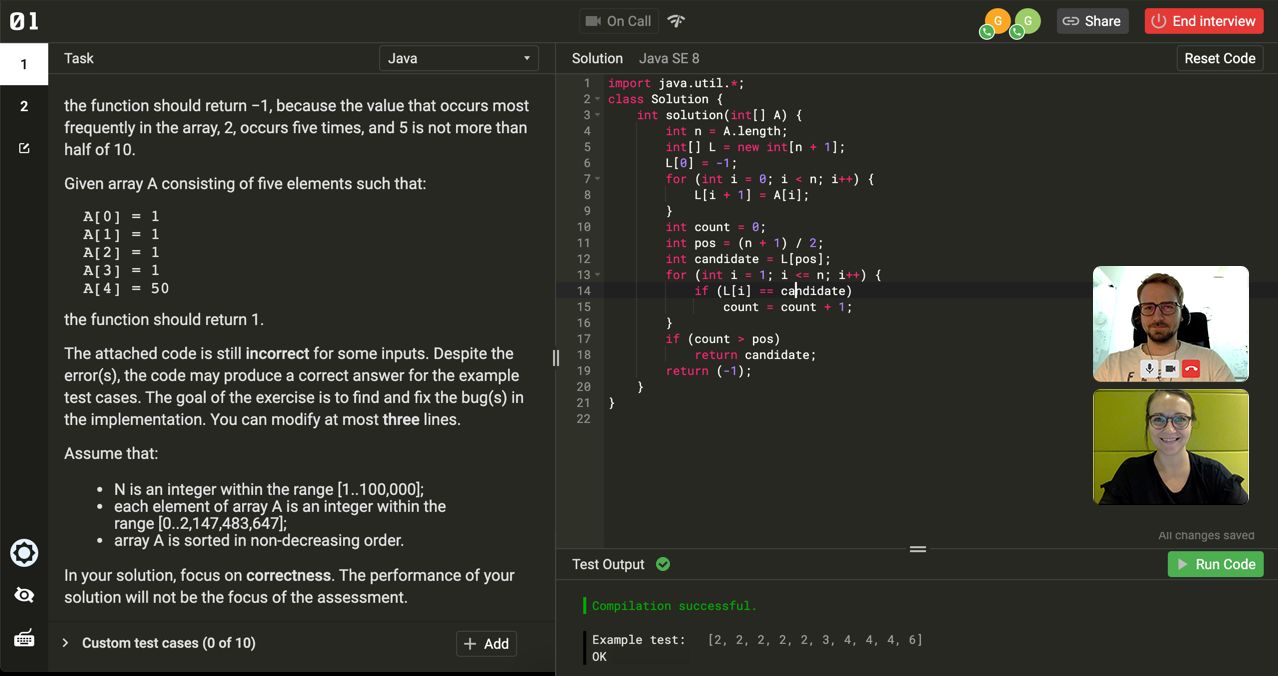The image size is (1278, 676).
Task: Switch to task 2 tab
Action: pos(24,106)
